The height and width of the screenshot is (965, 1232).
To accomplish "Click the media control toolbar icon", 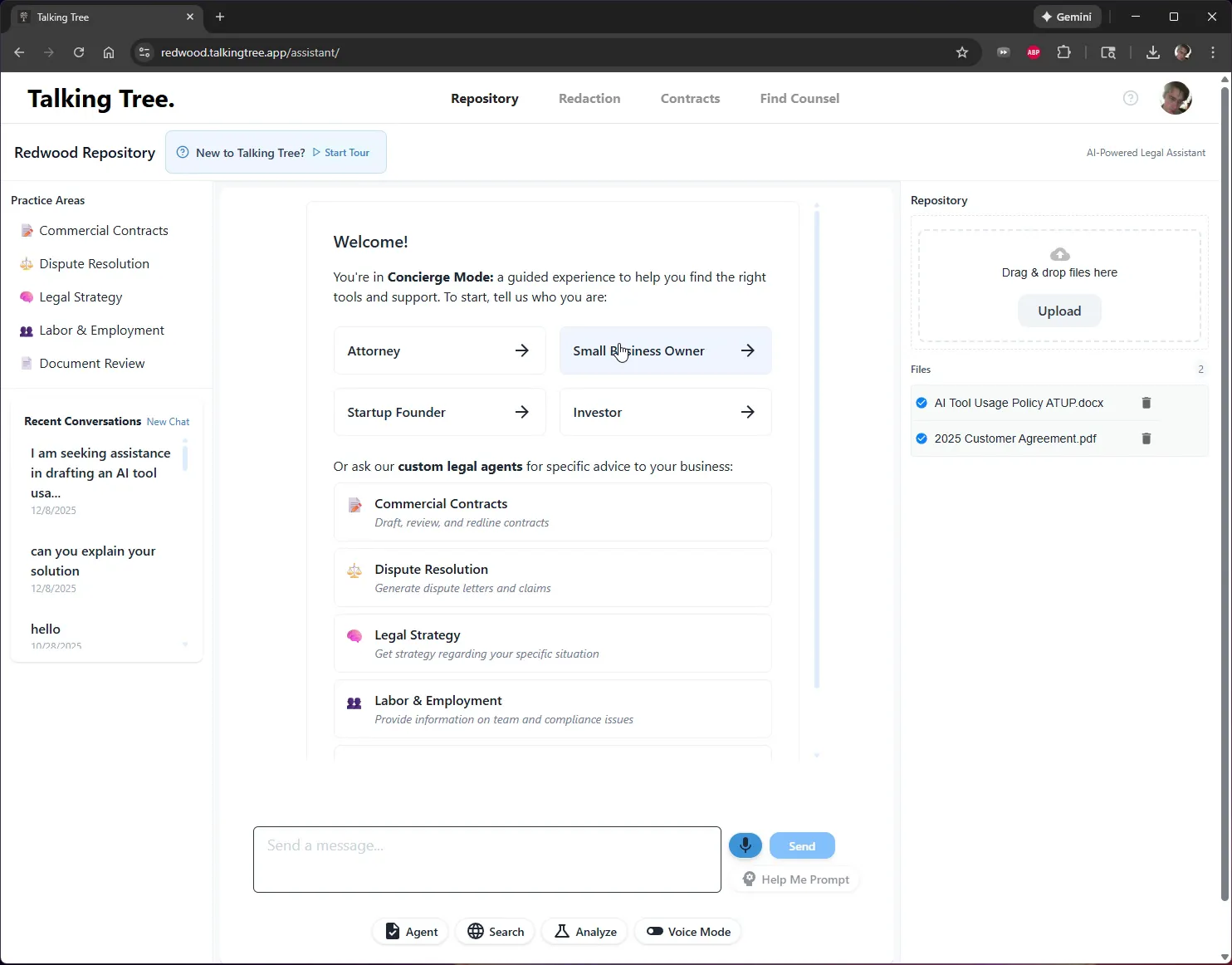I will (x=1004, y=52).
